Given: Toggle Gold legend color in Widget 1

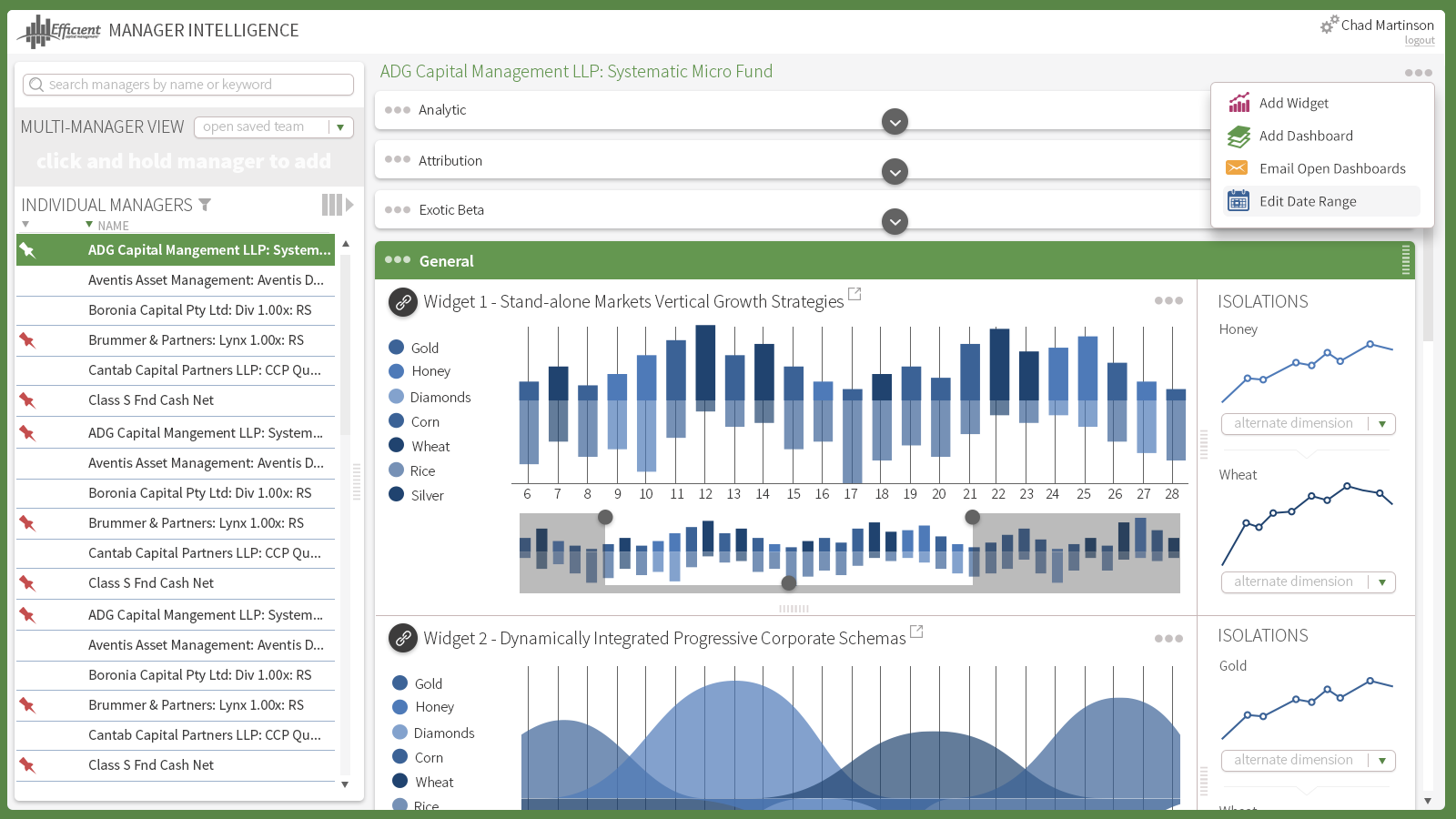Looking at the screenshot, I should [396, 347].
